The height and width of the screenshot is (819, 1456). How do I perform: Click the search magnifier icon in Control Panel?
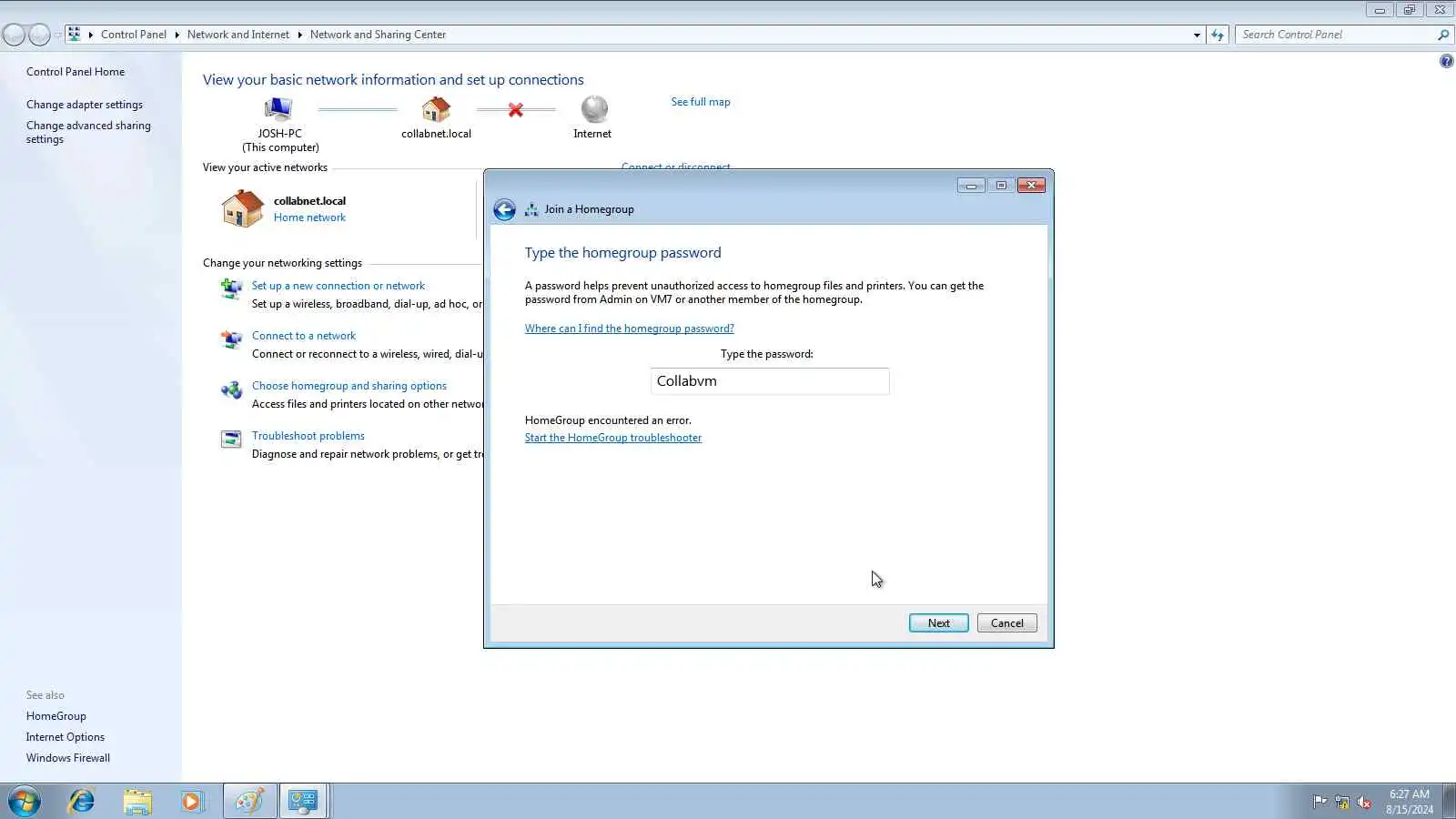[1443, 35]
